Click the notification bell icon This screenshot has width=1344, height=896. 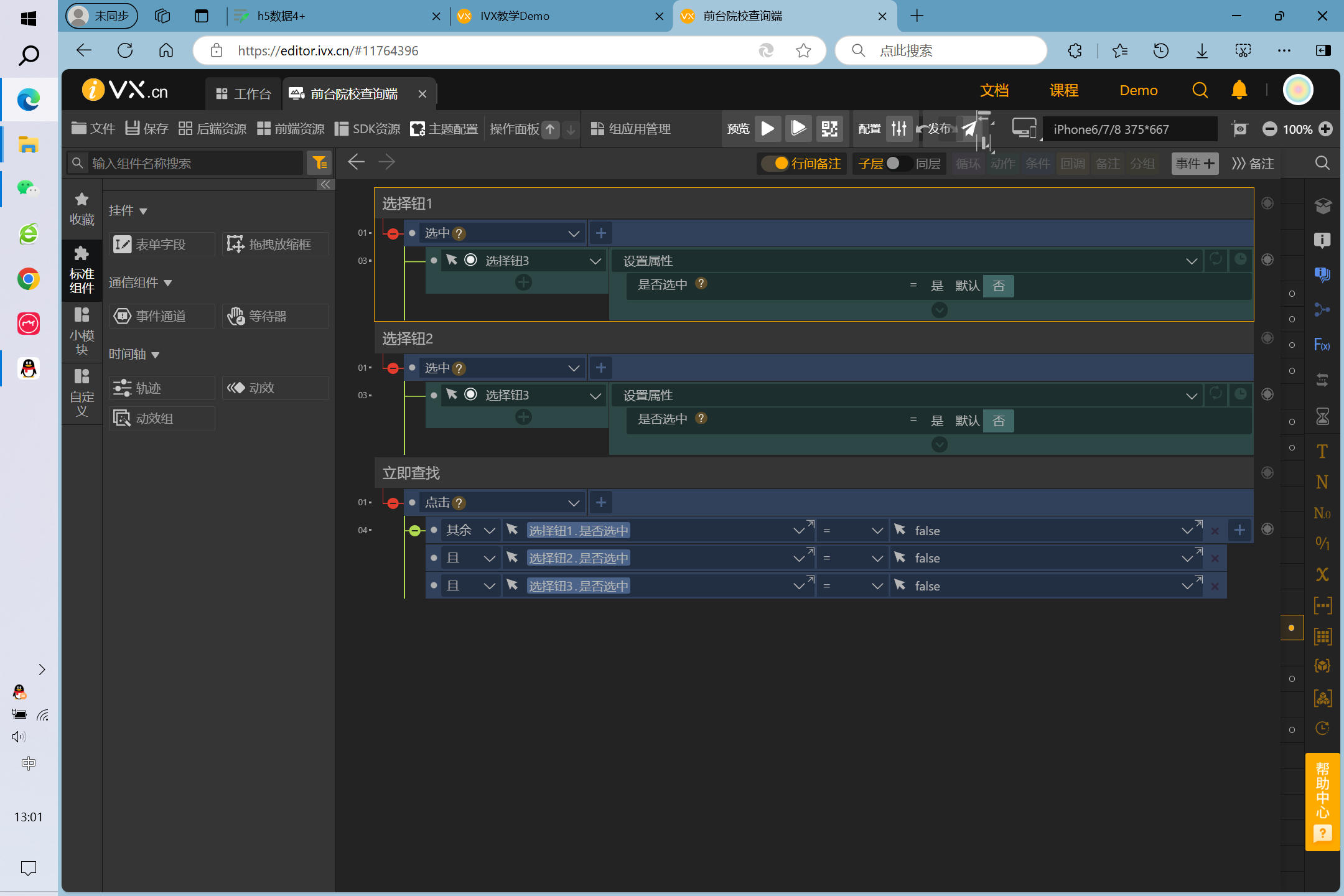[1239, 91]
